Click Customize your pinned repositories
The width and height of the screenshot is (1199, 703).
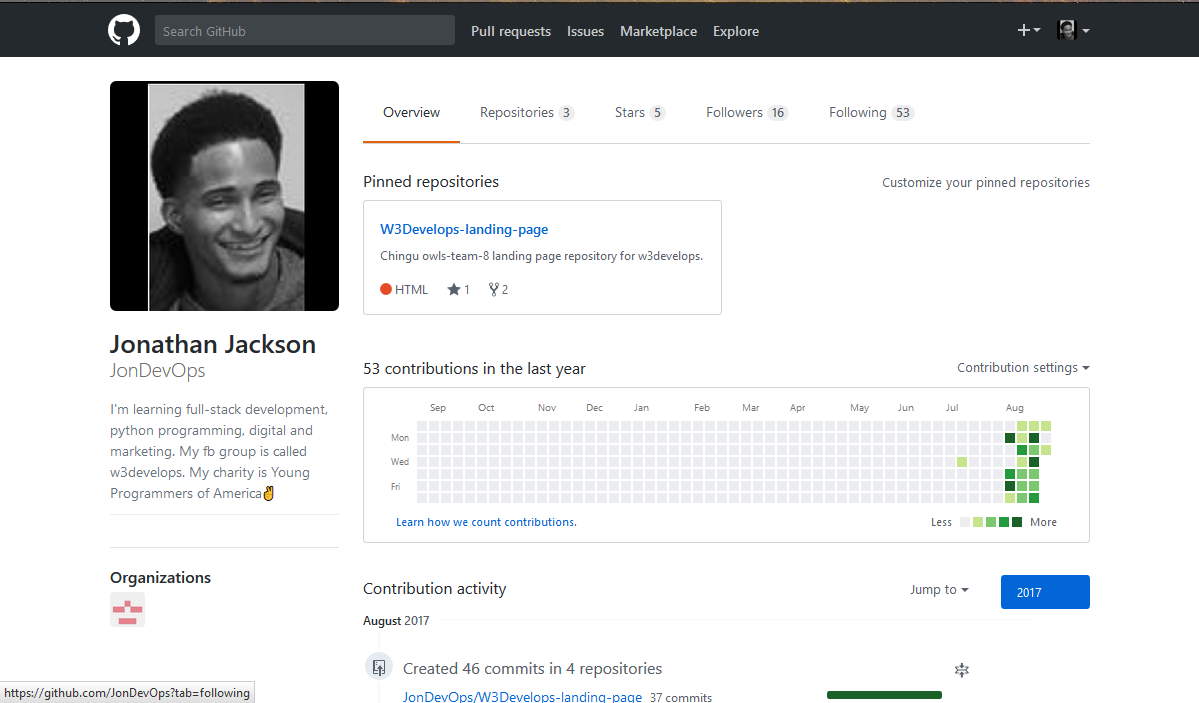986,183
